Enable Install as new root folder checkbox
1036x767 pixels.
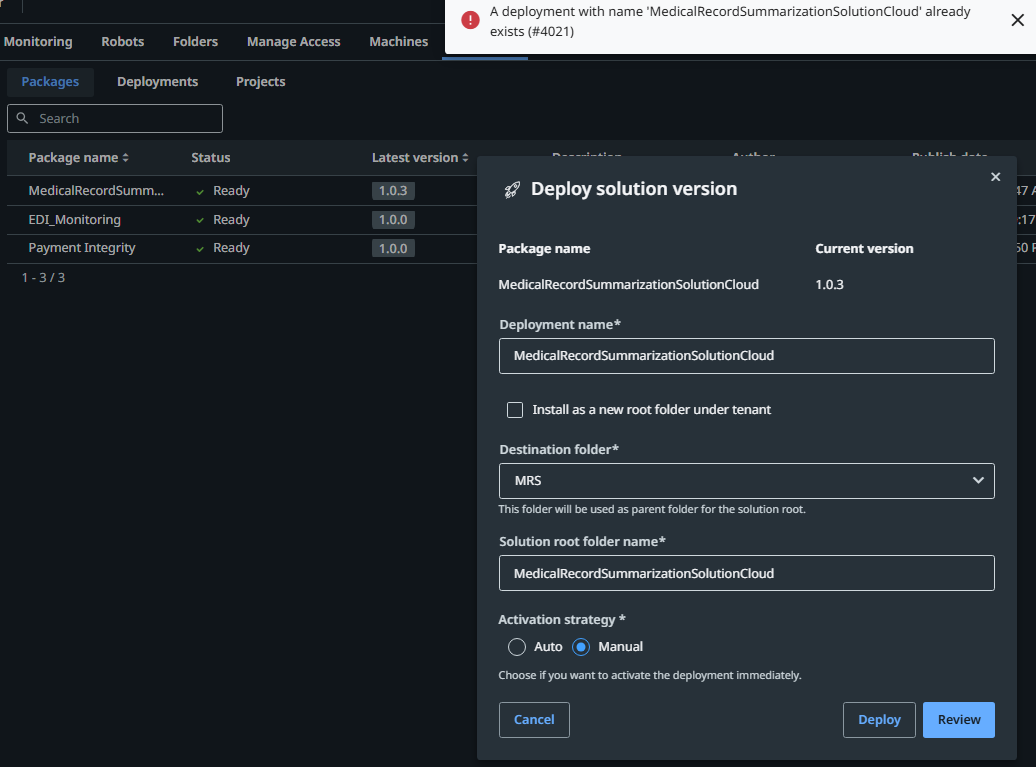pyautogui.click(x=515, y=410)
